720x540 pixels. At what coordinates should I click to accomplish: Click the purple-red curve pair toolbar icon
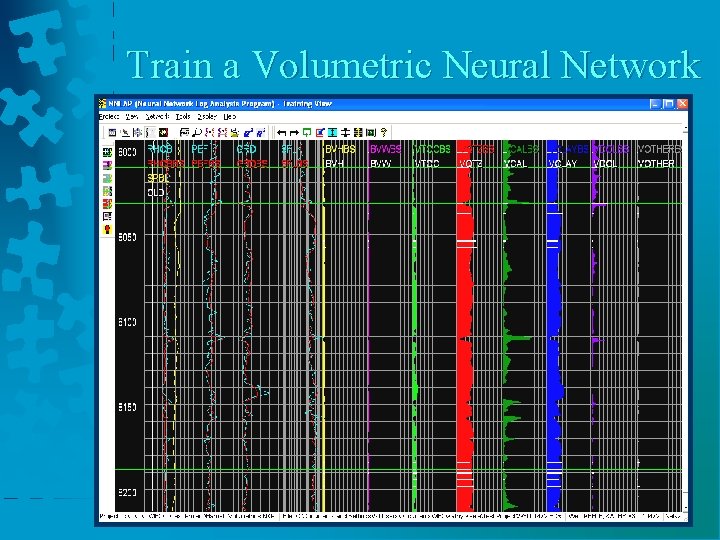point(210,133)
